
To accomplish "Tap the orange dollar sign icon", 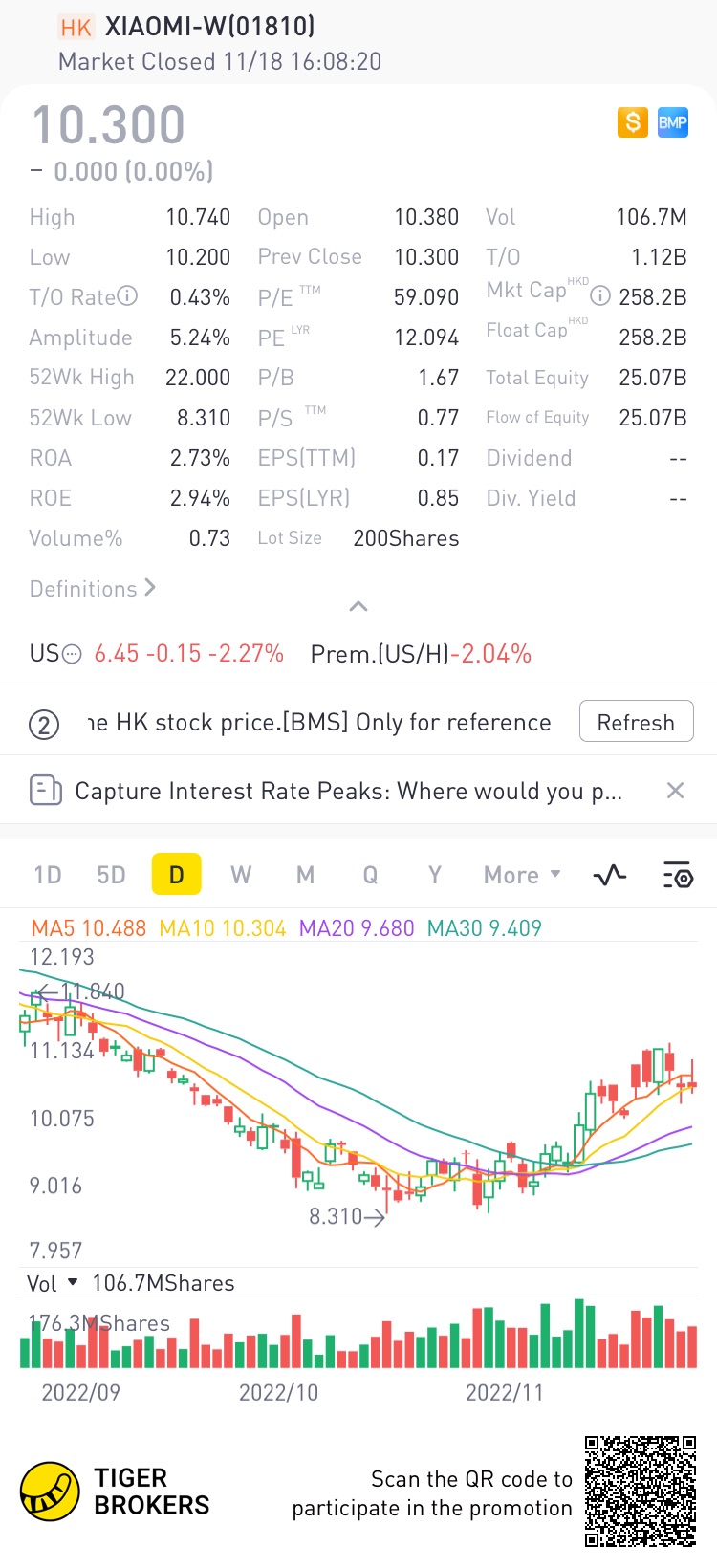I will coord(632,122).
